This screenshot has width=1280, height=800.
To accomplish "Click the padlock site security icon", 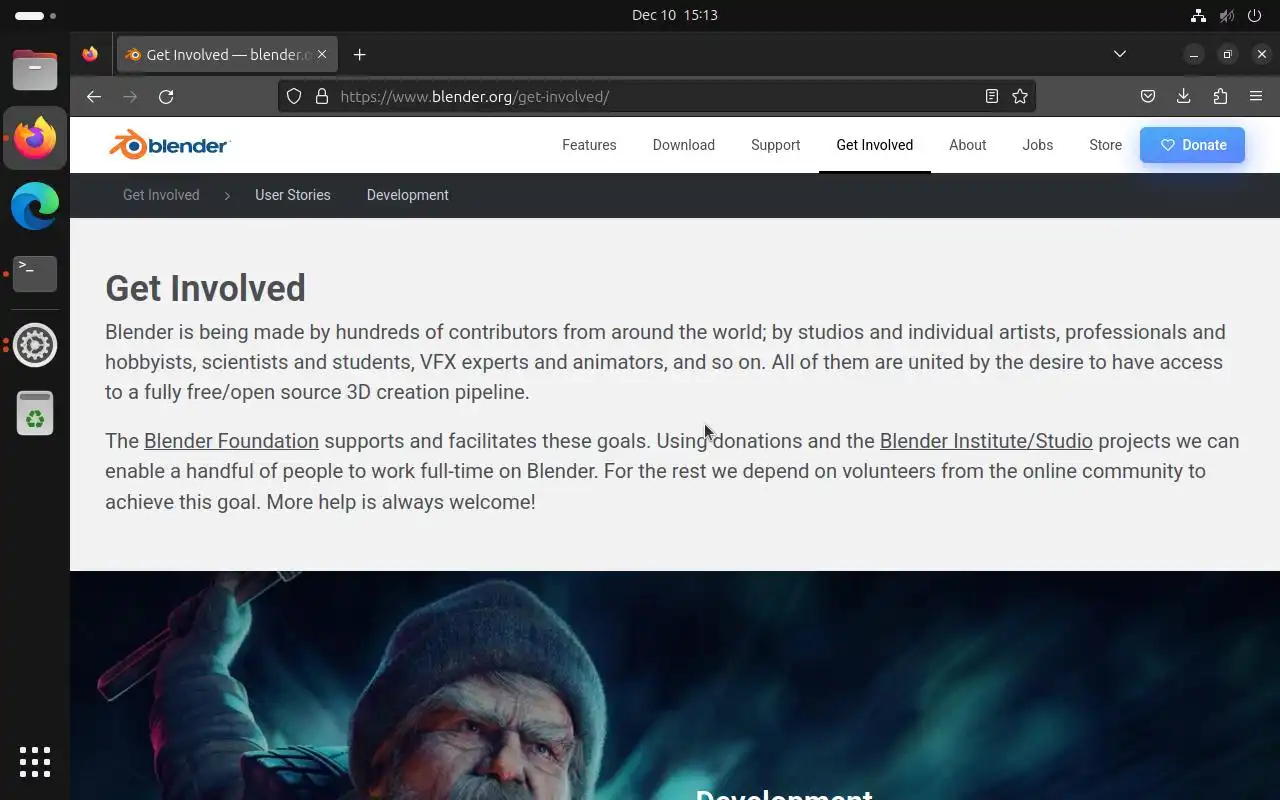I will tap(322, 96).
